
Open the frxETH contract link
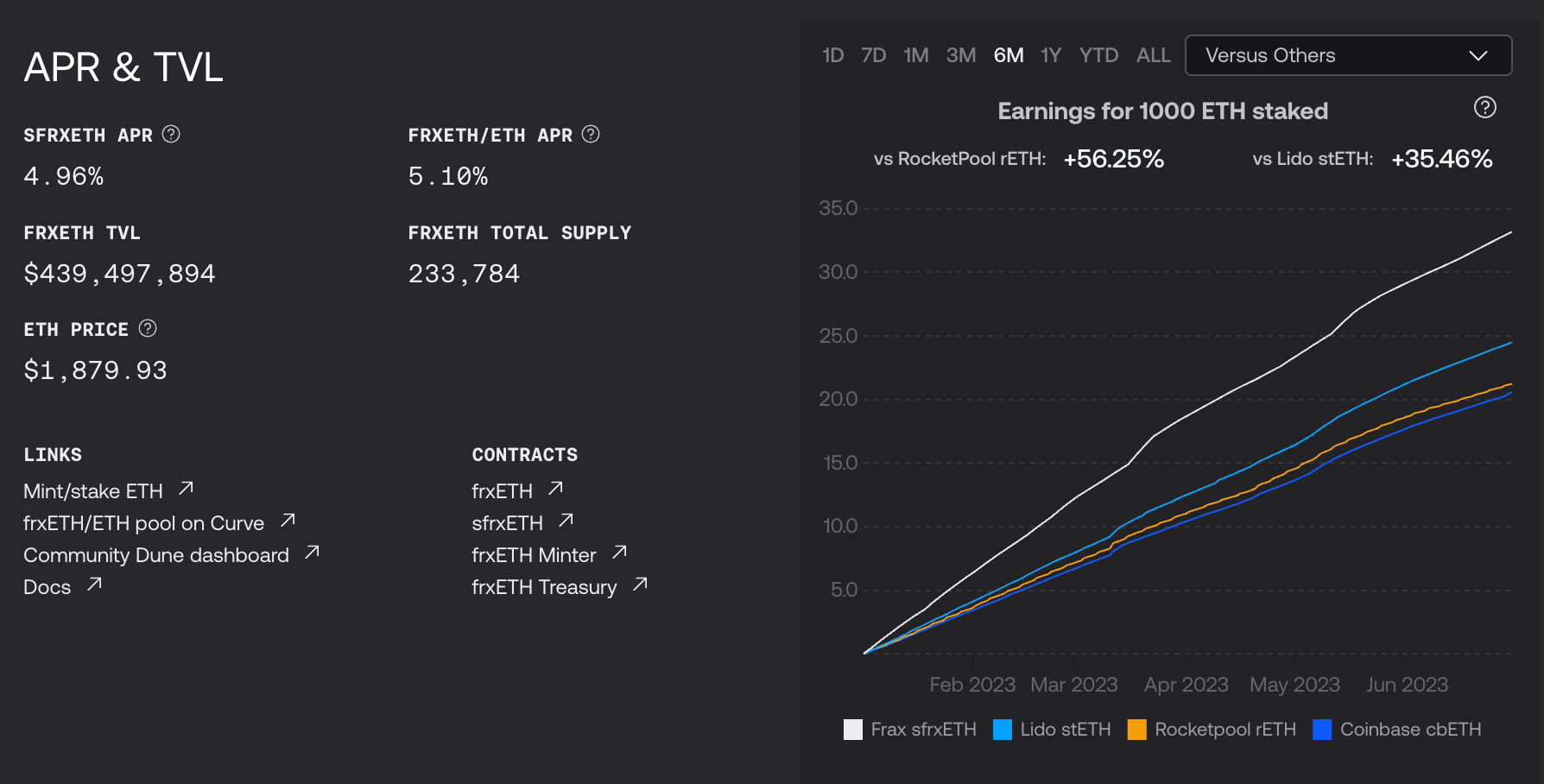(x=502, y=491)
